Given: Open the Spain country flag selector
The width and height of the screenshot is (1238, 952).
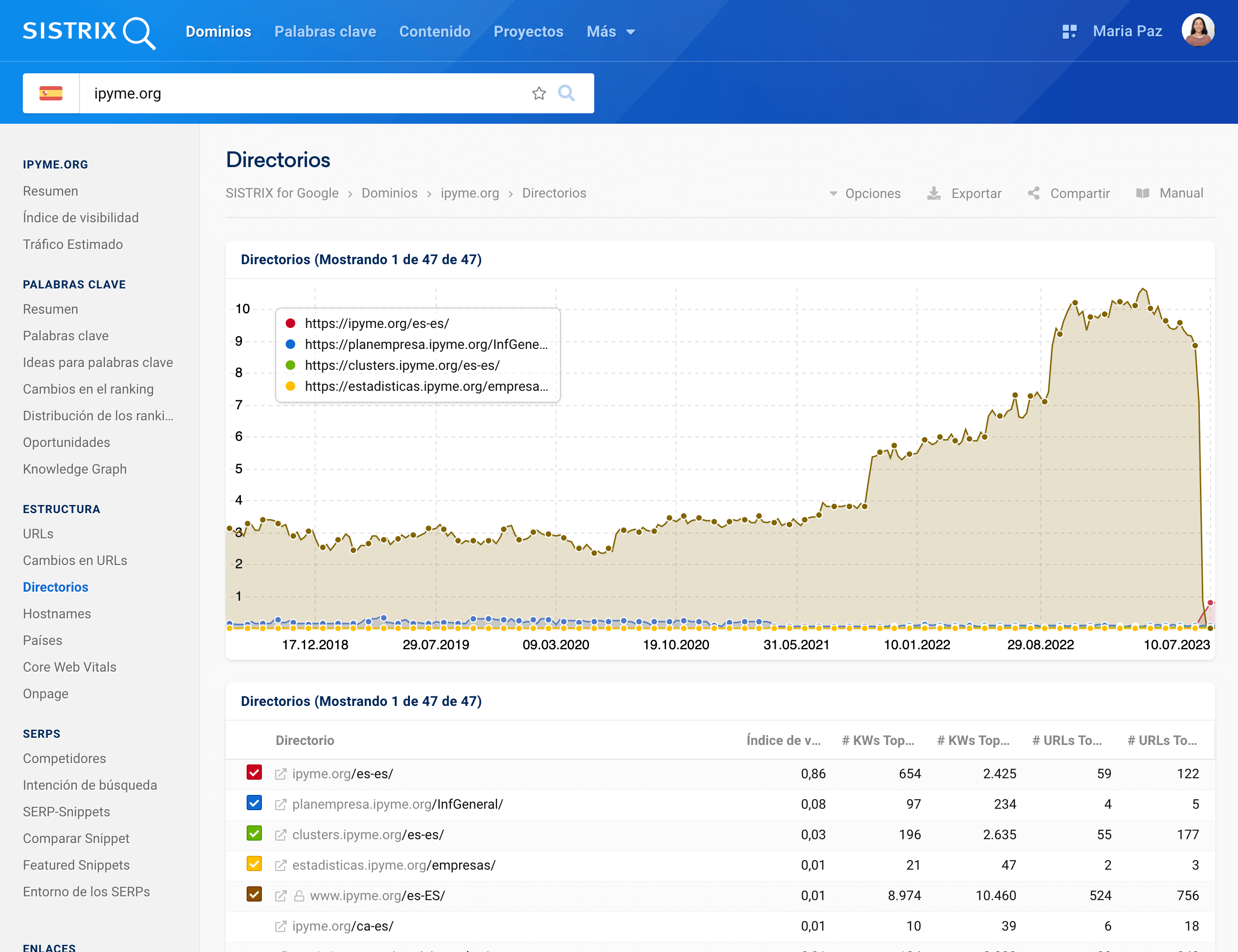Looking at the screenshot, I should [51, 93].
